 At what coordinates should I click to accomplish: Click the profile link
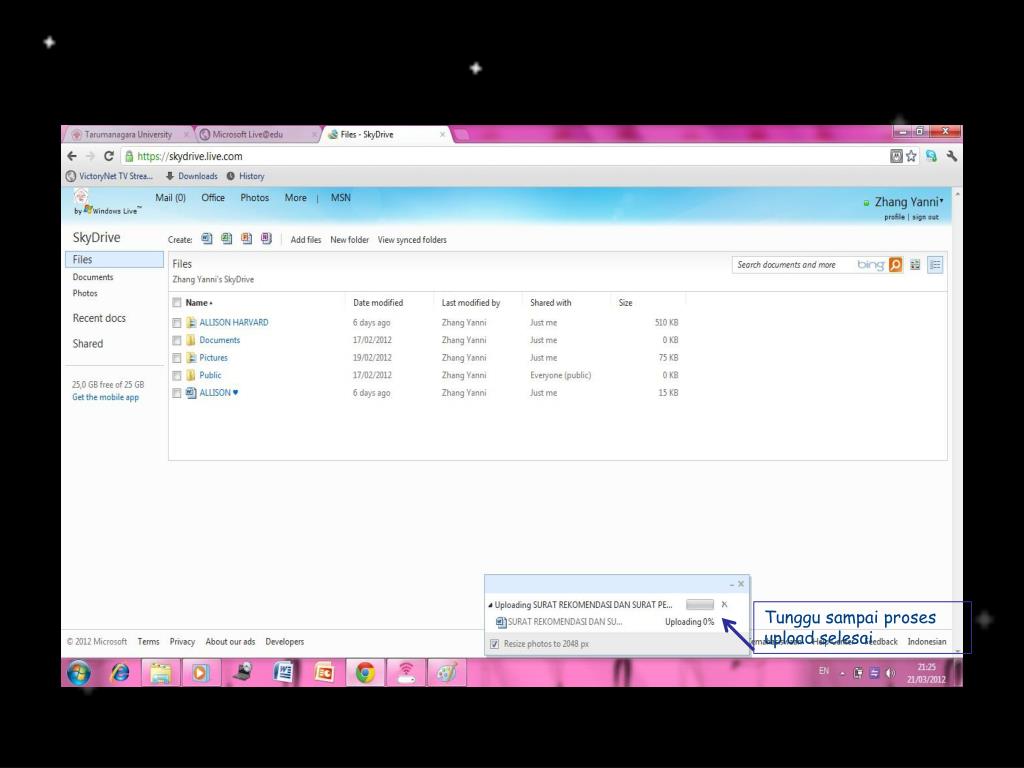pos(894,217)
